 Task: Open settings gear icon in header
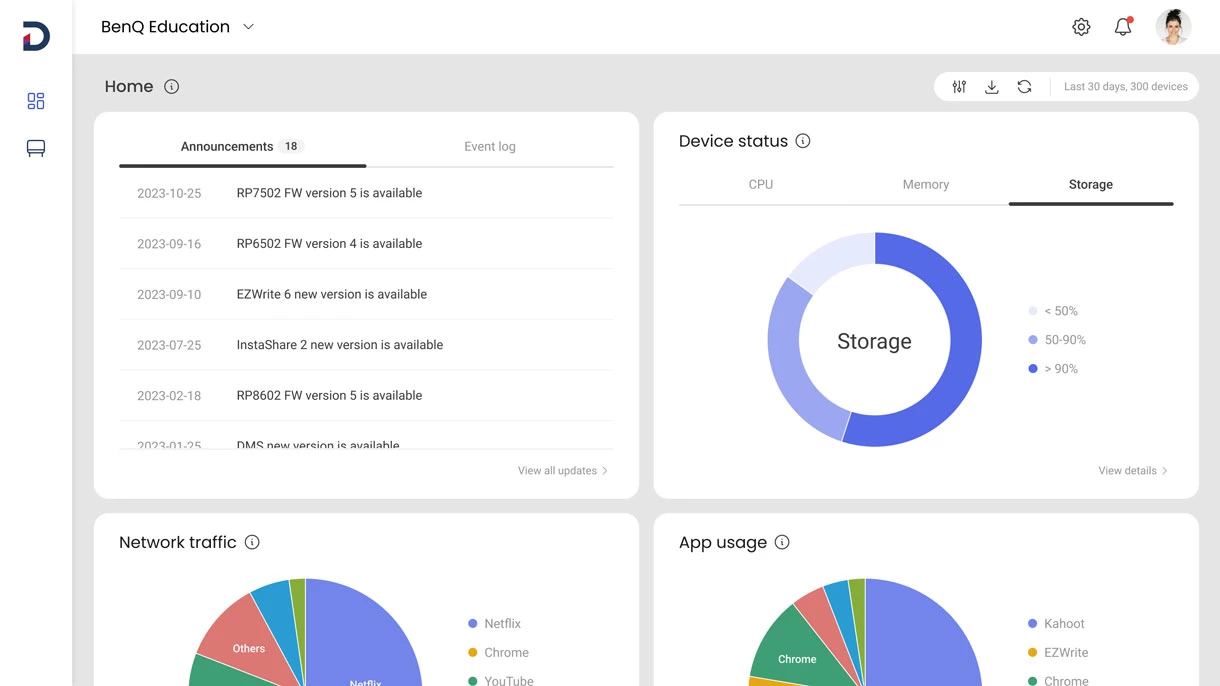(1081, 27)
